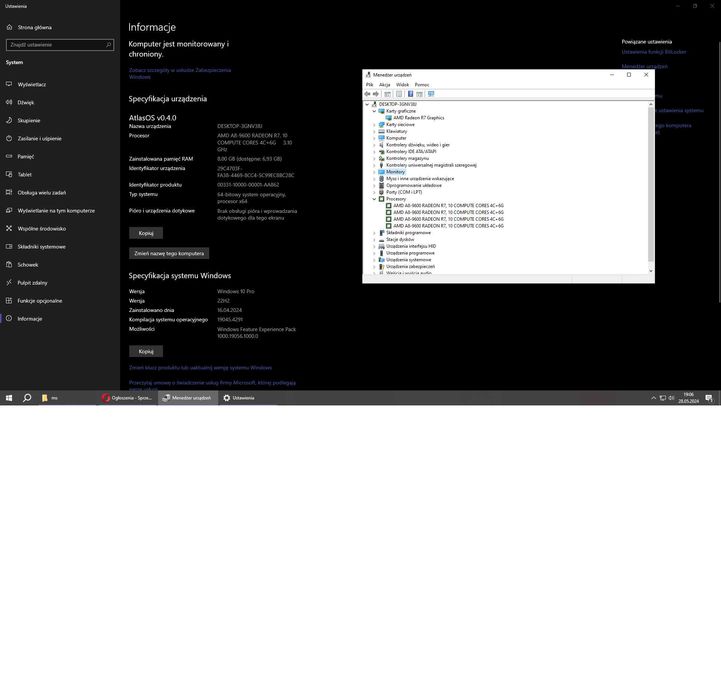Open the Plik menu in Device Manager
This screenshot has width=721, height=699.
point(369,85)
